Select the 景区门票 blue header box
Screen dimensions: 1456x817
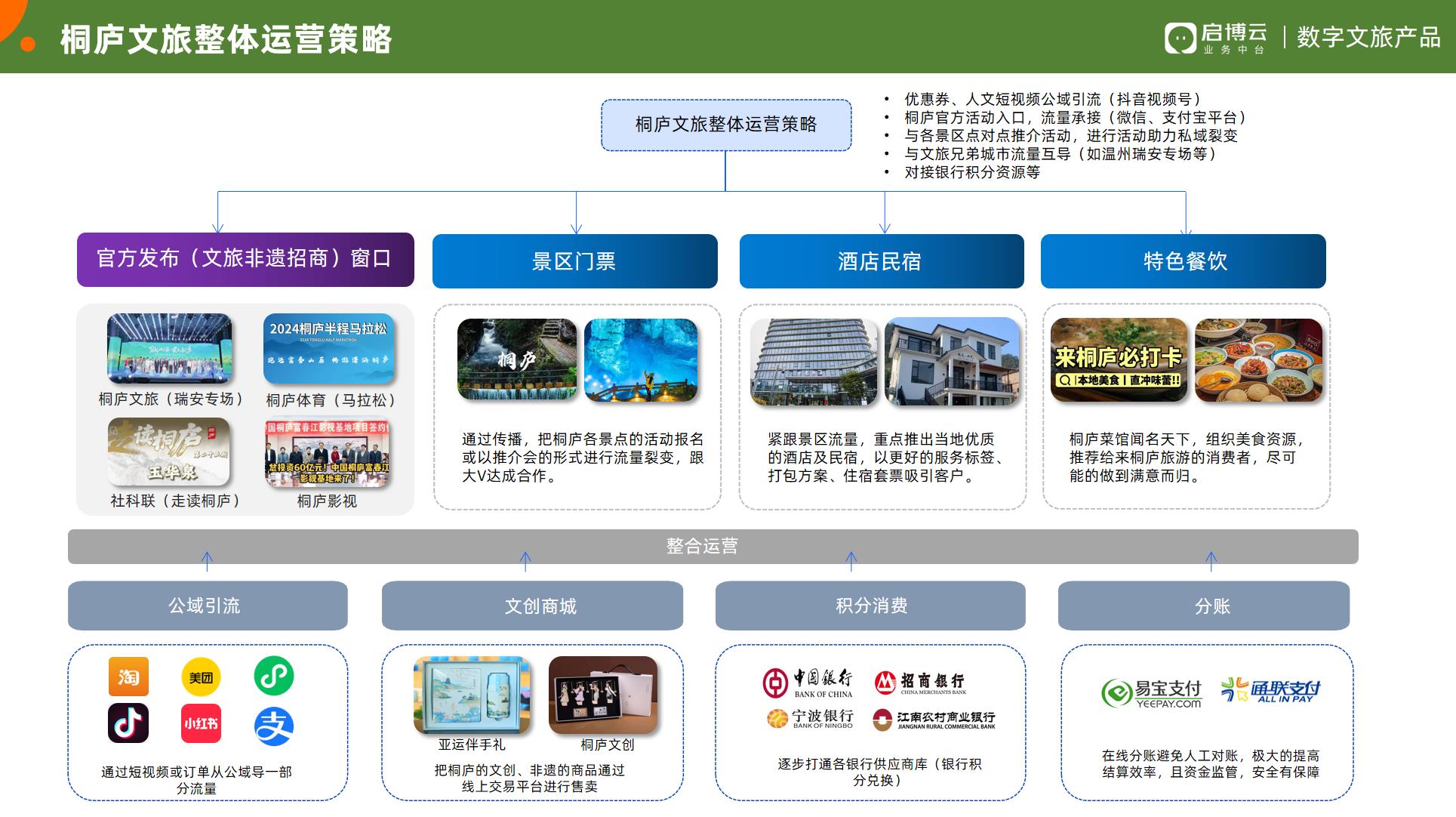pyautogui.click(x=575, y=261)
